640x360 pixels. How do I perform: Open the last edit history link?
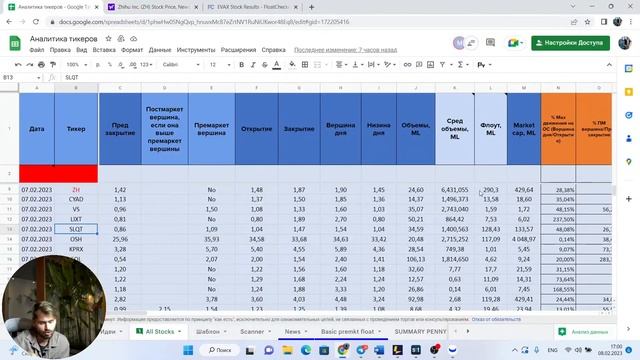(x=345, y=50)
